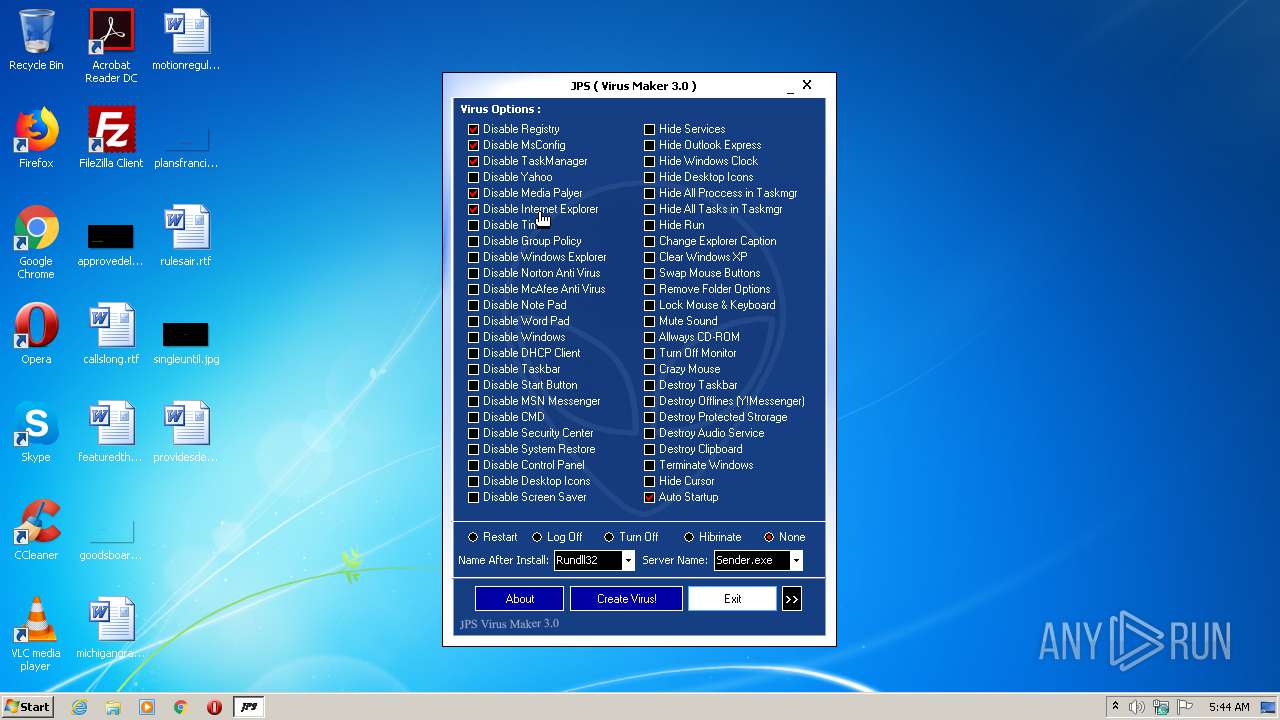This screenshot has height=720, width=1280.
Task: Click the Sender.exe server name field
Action: (752, 561)
